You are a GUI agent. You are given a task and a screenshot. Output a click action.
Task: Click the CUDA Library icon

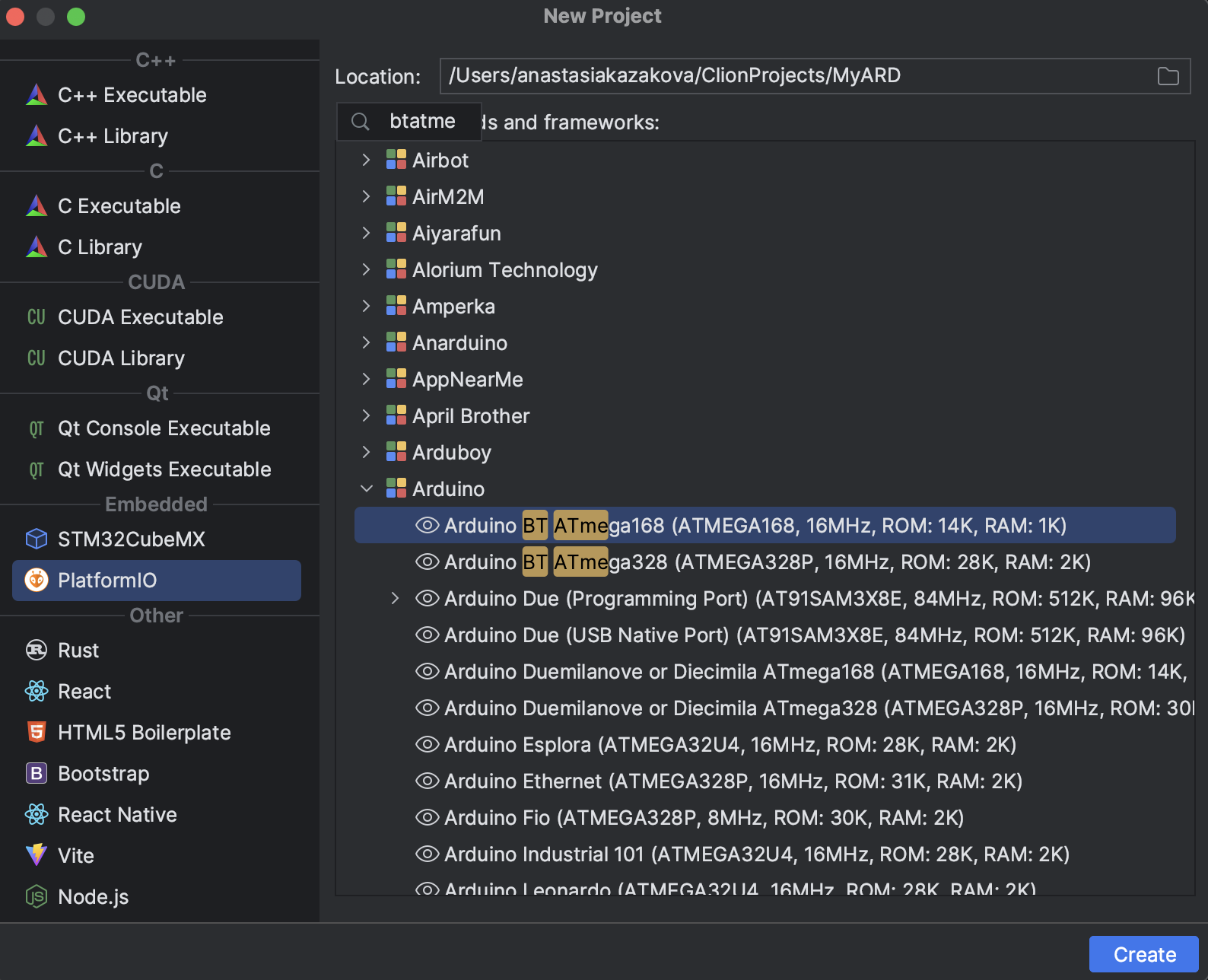(x=37, y=358)
